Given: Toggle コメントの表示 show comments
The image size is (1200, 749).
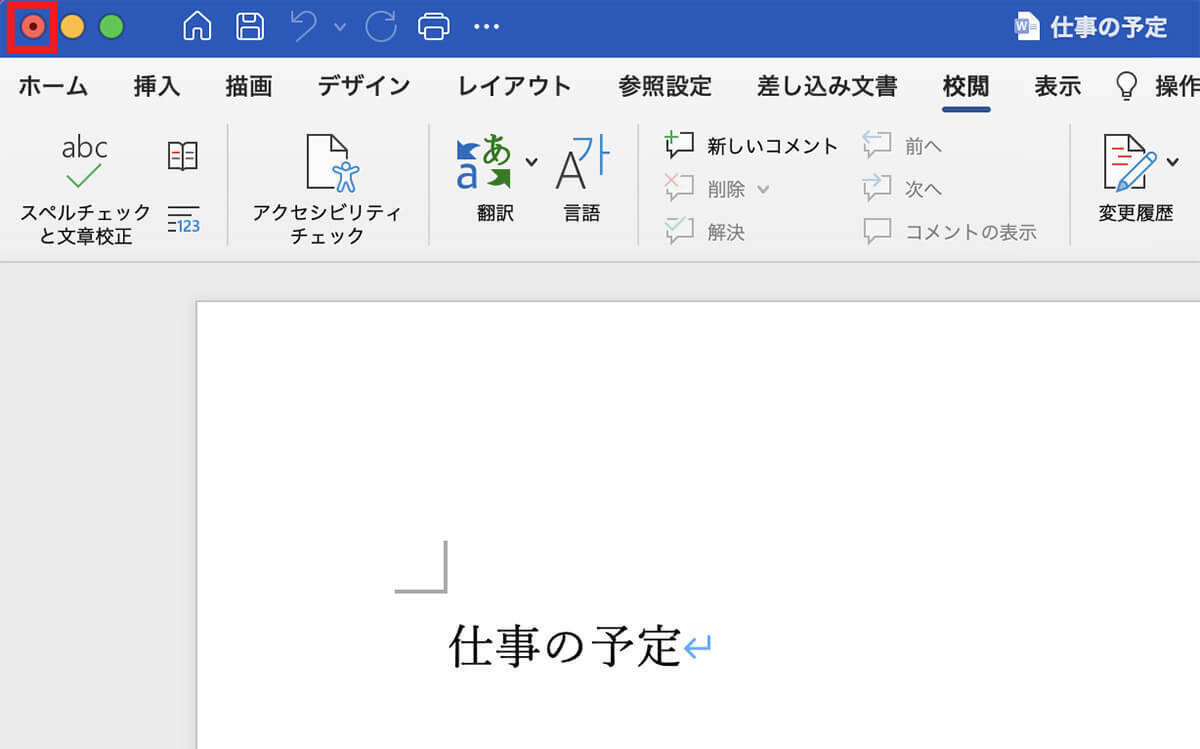Looking at the screenshot, I should tap(950, 232).
